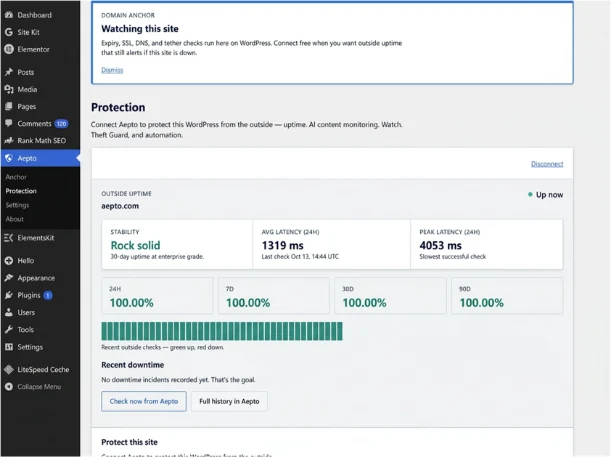Click the 30D uptime card
Image resolution: width=612 pixels, height=457 pixels.
point(390,296)
